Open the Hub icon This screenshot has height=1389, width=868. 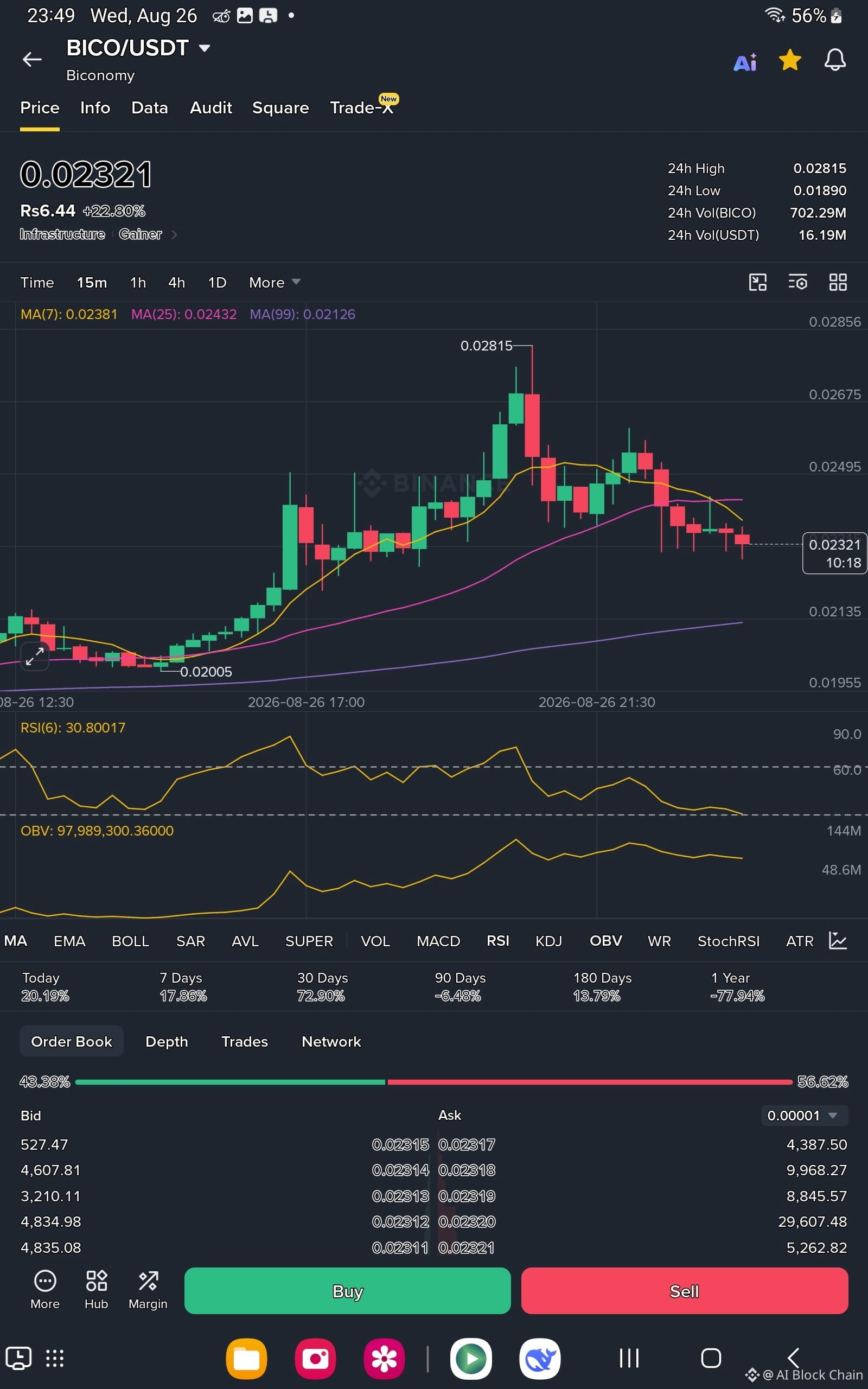pos(97,1290)
